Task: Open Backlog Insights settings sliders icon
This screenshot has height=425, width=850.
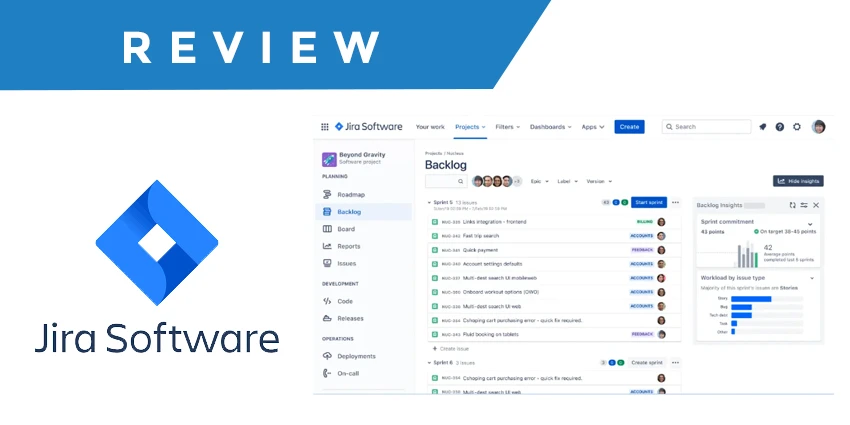Action: point(804,205)
